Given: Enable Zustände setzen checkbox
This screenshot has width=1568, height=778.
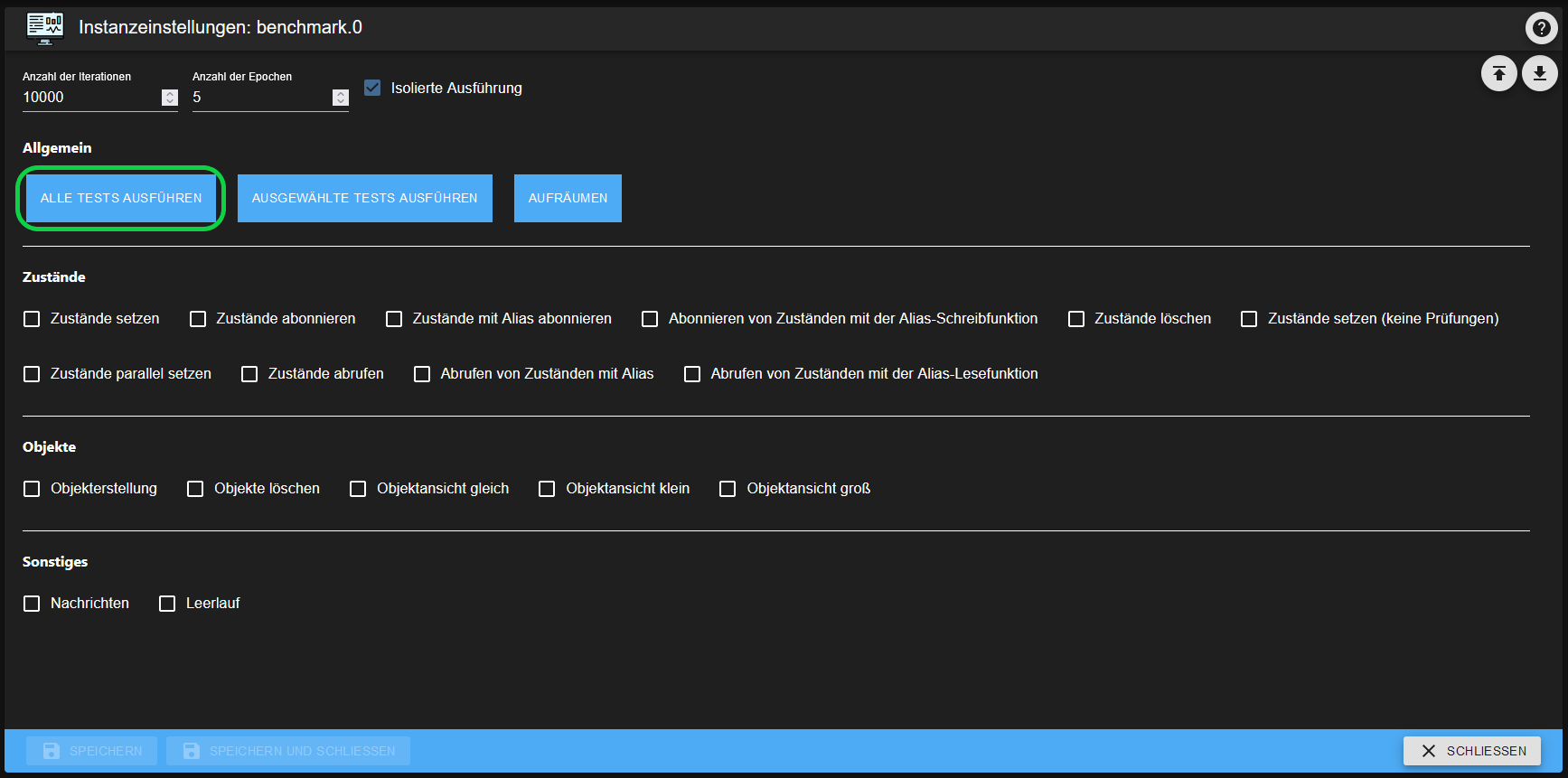Looking at the screenshot, I should [x=32, y=319].
